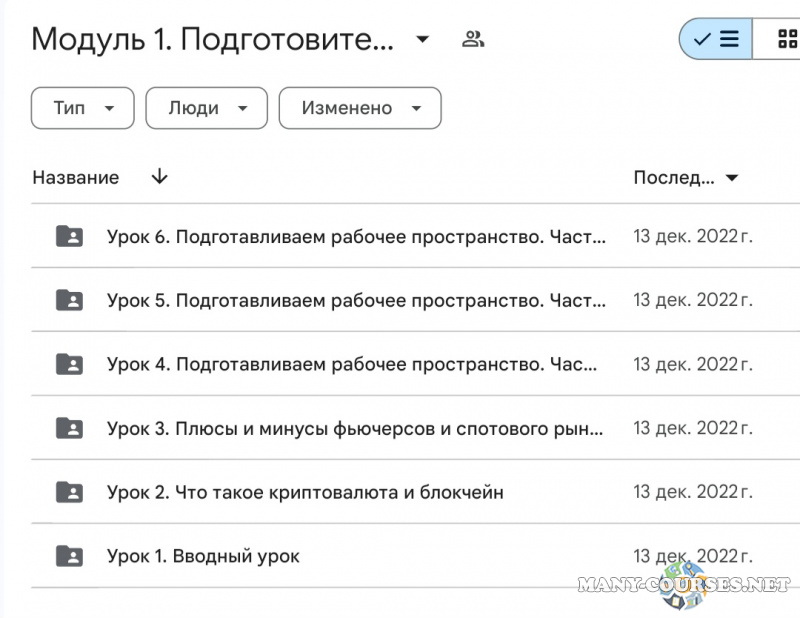The height and width of the screenshot is (618, 800).
Task: Expand the Изменено filter options
Action: [x=360, y=108]
